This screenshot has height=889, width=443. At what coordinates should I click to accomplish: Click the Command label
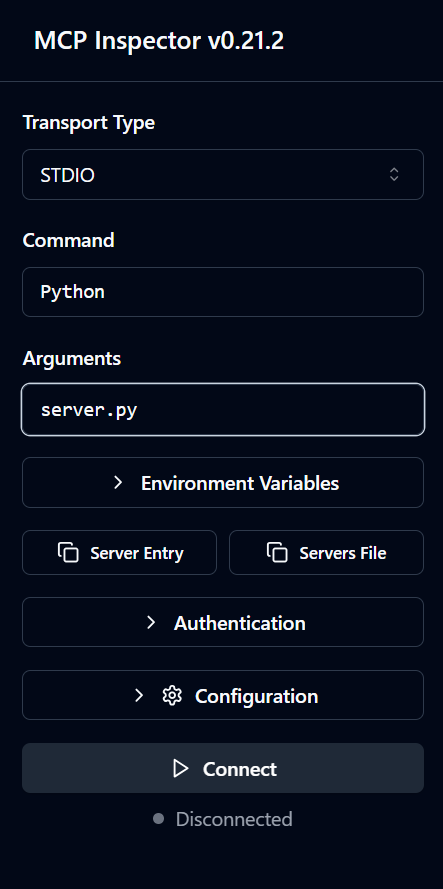coord(69,240)
